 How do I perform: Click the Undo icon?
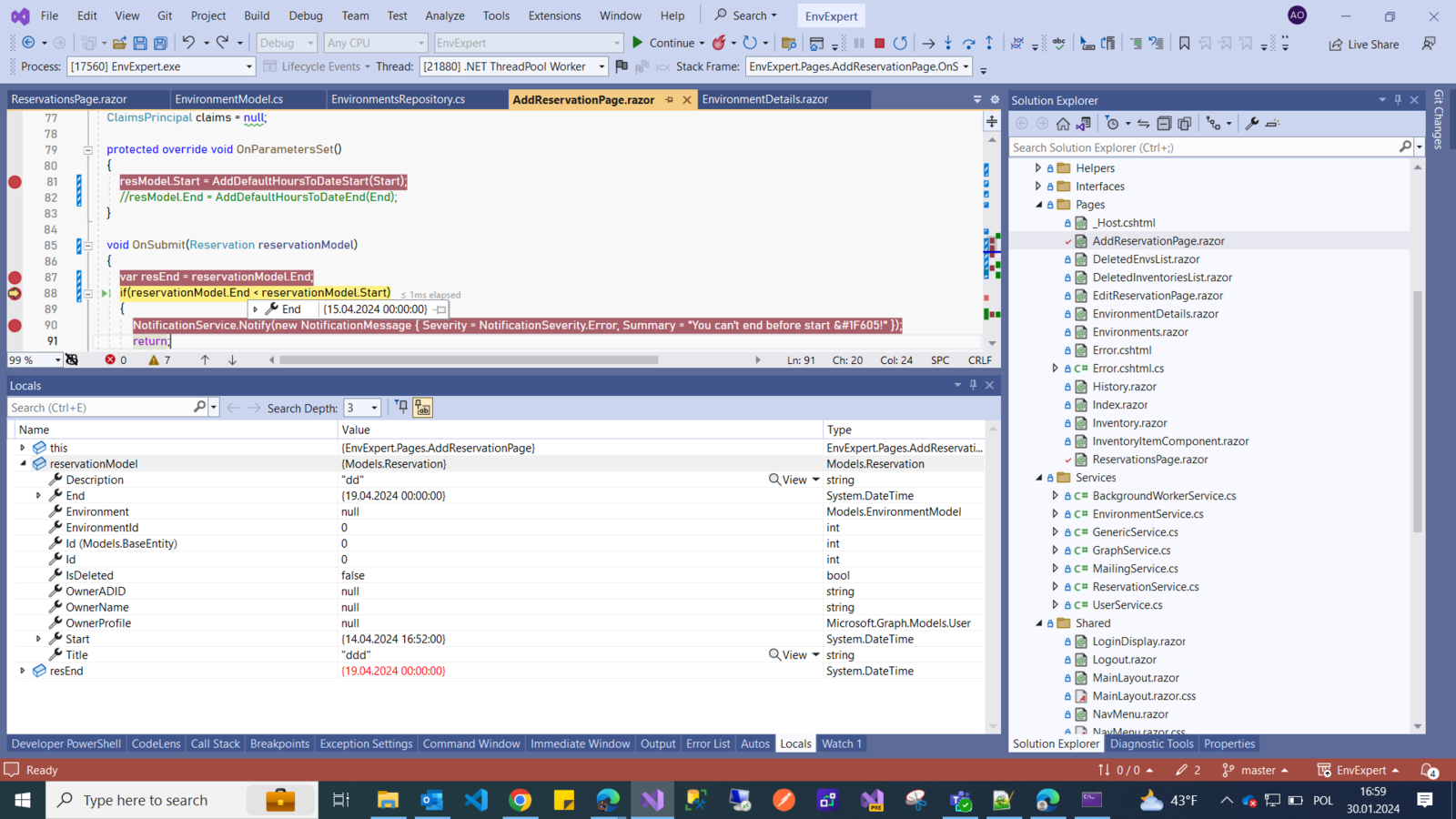[x=188, y=43]
